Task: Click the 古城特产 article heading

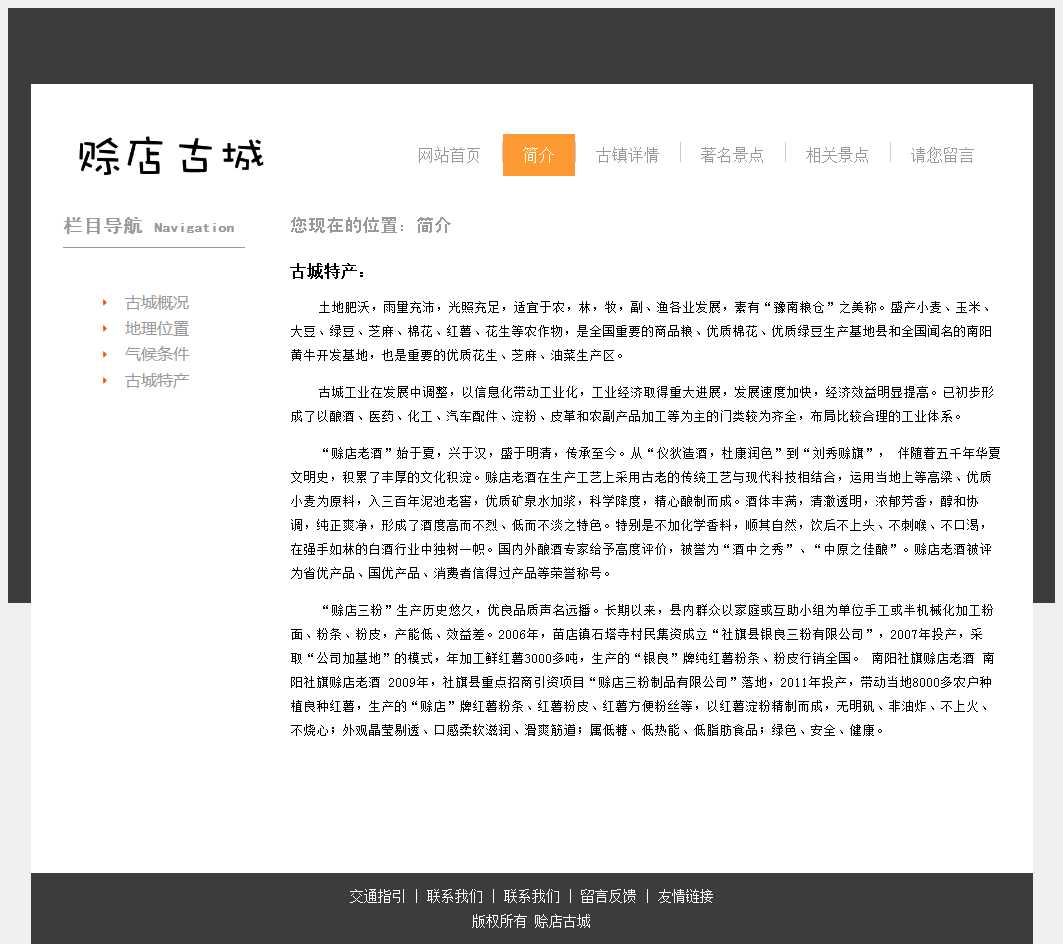Action: coord(328,272)
